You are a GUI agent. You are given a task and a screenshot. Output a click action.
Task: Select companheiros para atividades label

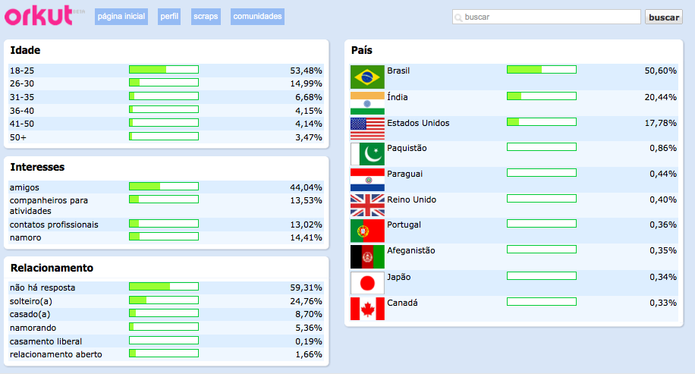click(49, 206)
